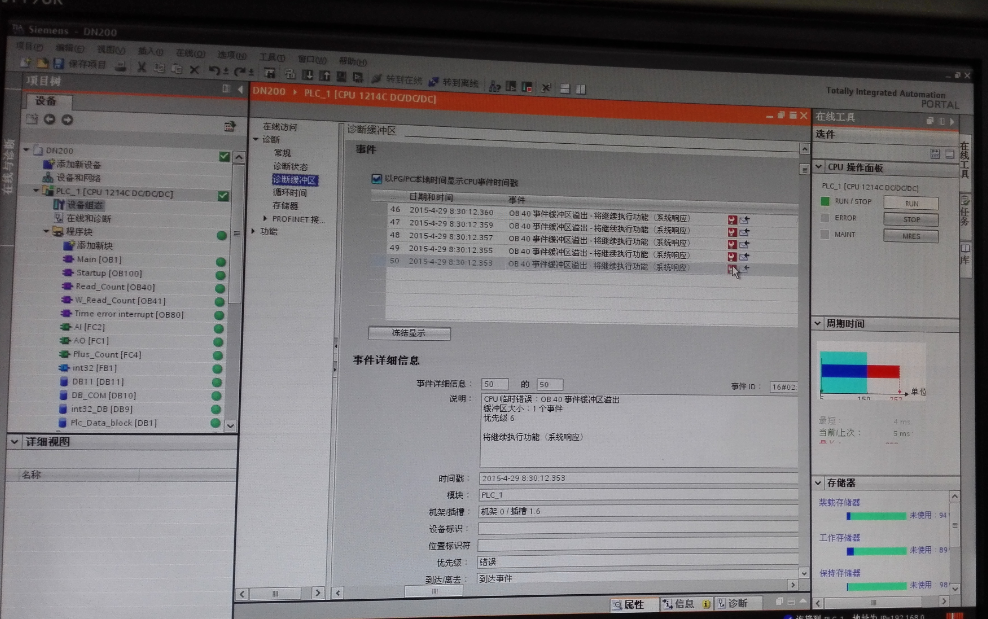This screenshot has height=619, width=988.
Task: Expand the 功能 navigation node
Action: [x=254, y=231]
